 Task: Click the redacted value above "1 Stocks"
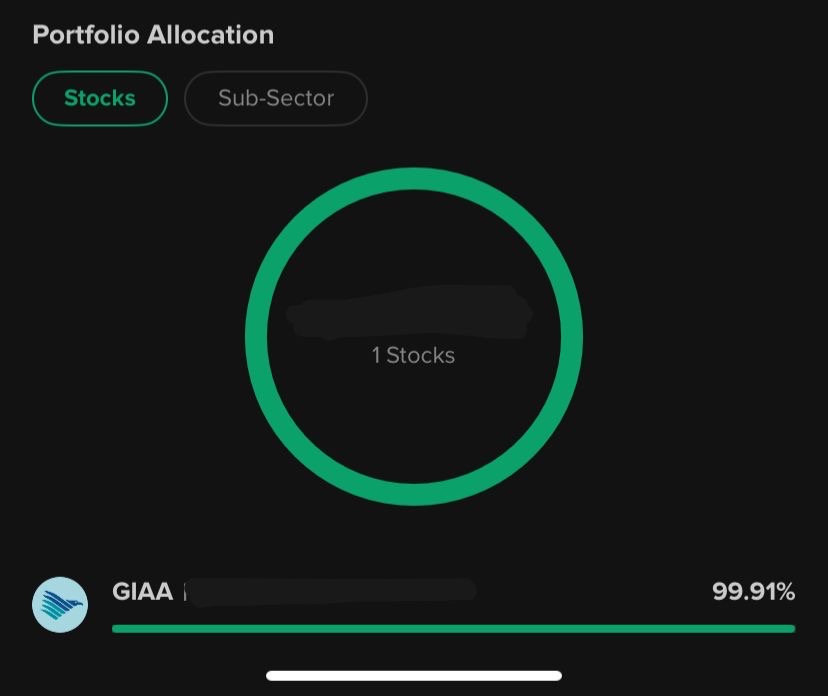(x=410, y=315)
